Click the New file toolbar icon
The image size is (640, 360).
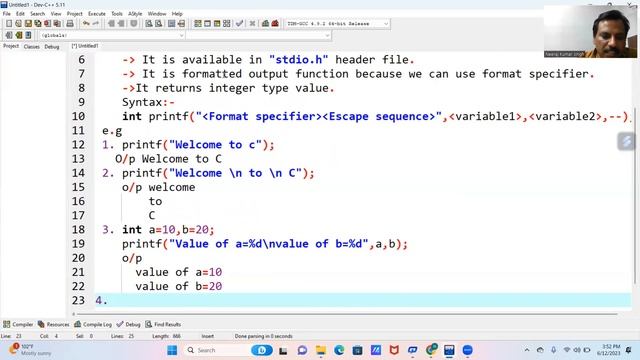click(x=9, y=24)
